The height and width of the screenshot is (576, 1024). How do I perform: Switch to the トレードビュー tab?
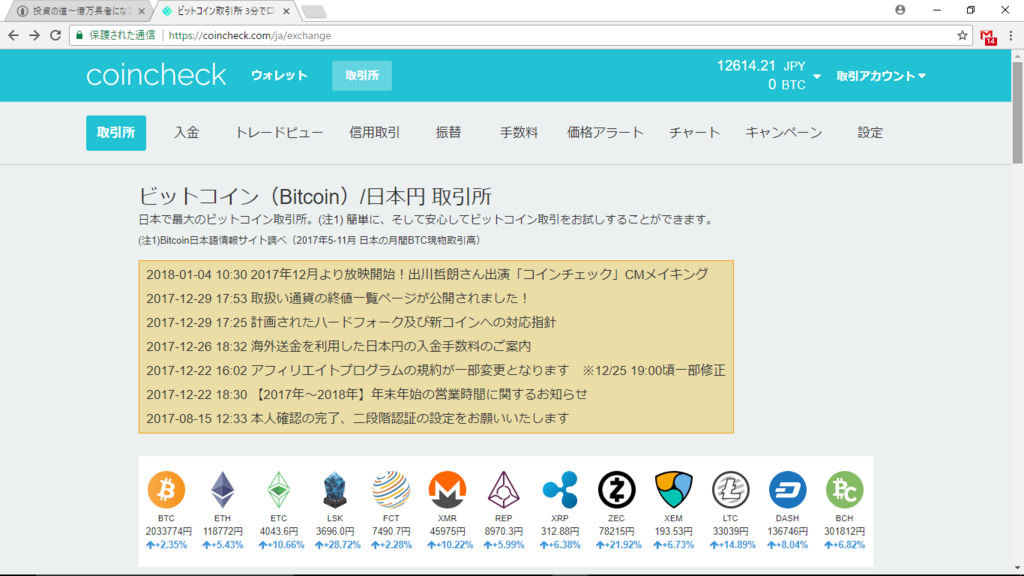279,133
